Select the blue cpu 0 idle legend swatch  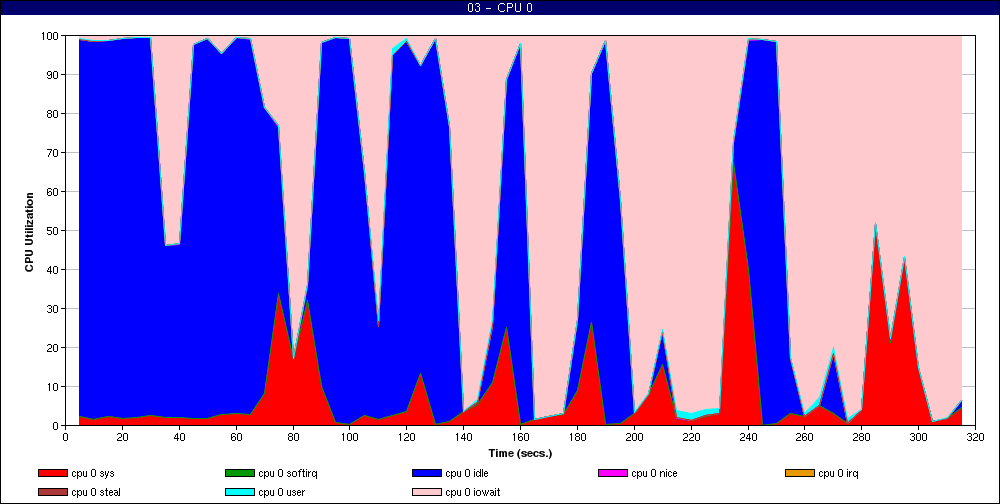[x=428, y=472]
